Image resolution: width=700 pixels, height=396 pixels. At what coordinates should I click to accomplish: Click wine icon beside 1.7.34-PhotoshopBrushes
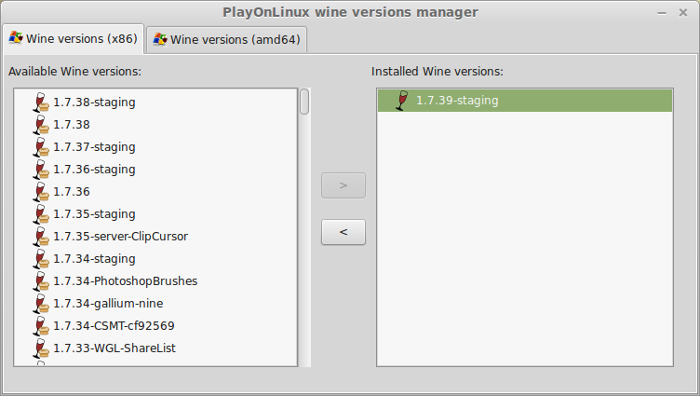point(41,281)
